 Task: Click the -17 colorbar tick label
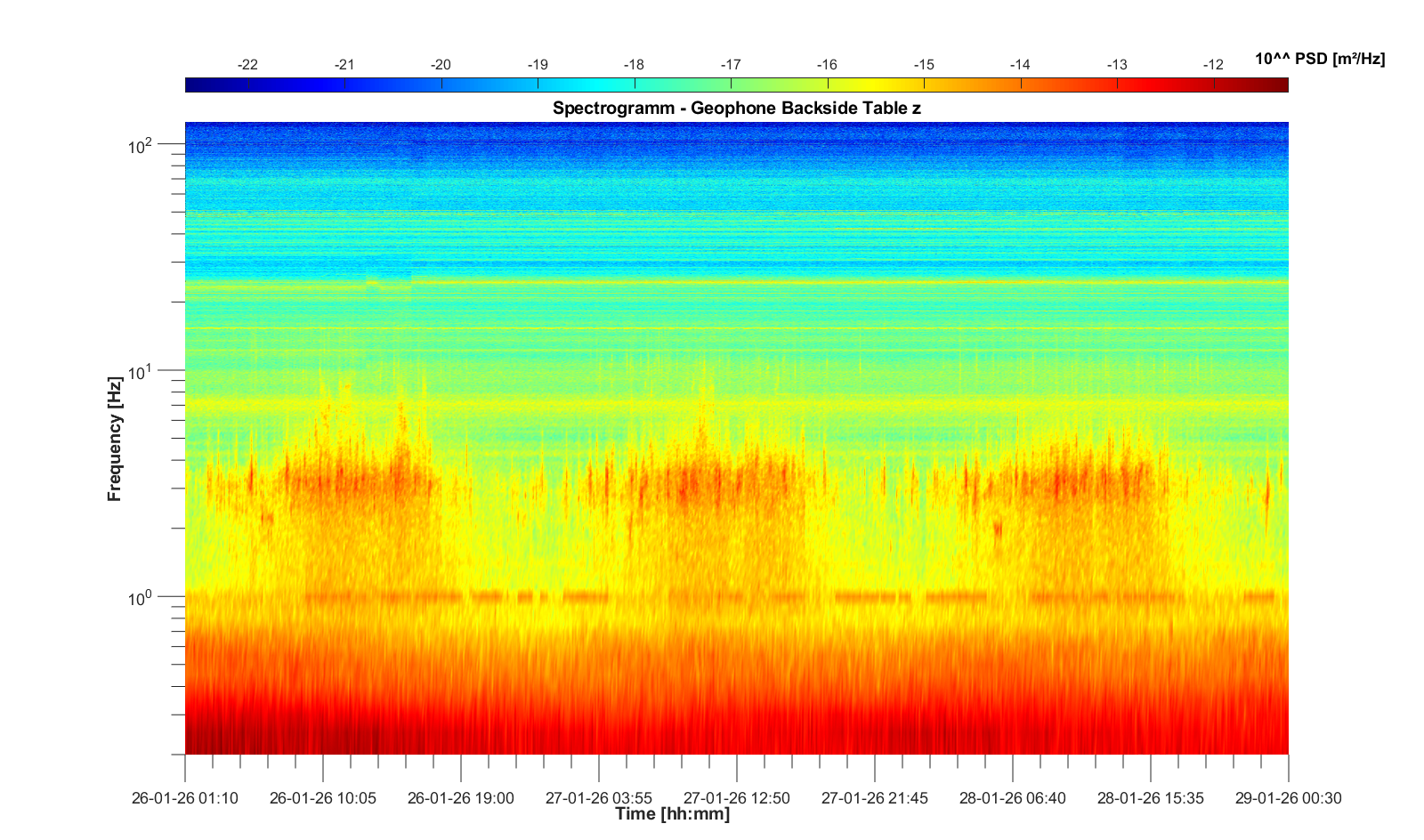click(731, 65)
